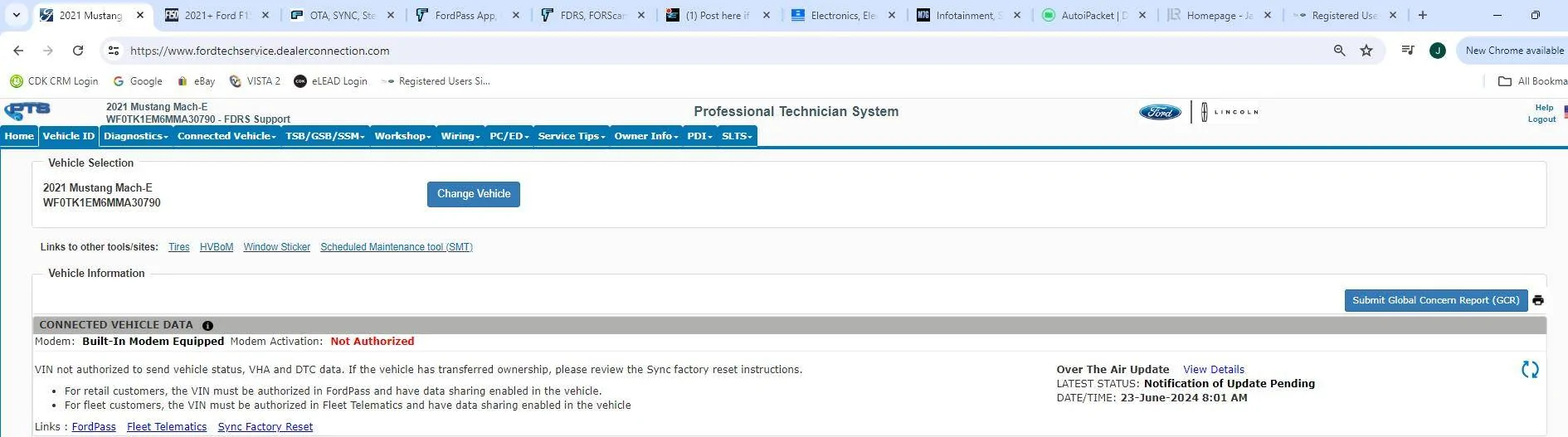Click the Logout link
Viewport: 1568px width, 437px height.
(1542, 119)
